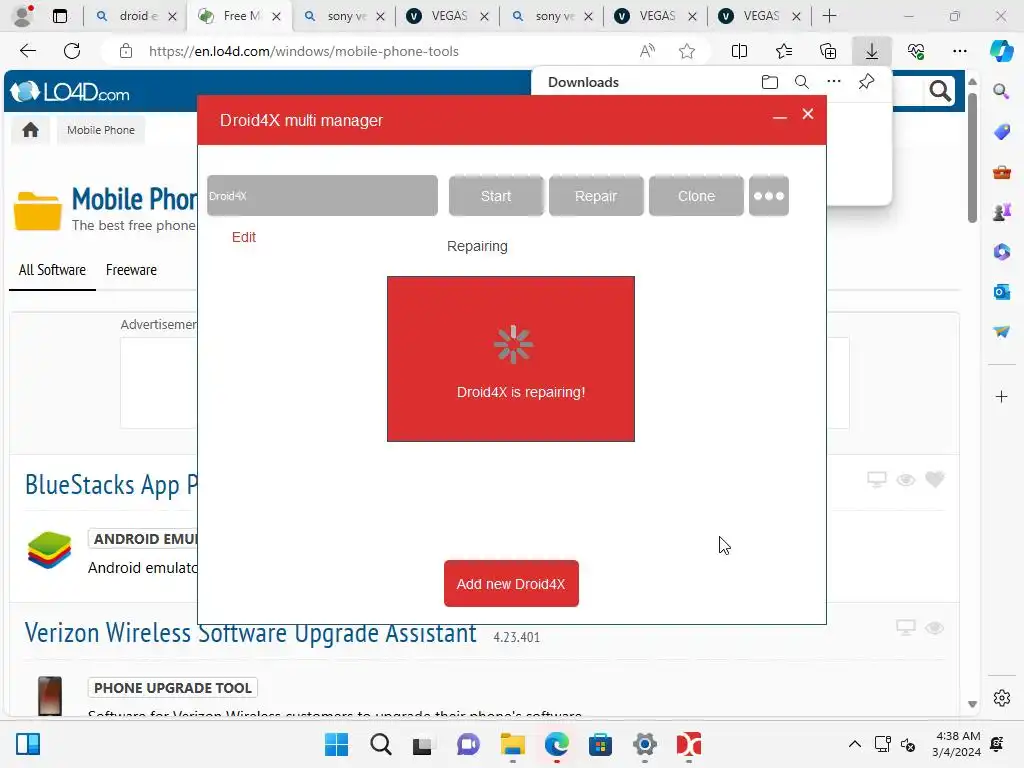Image resolution: width=1024 pixels, height=768 pixels.
Task: Click the BlueStacks monitor icon
Action: 876,479
